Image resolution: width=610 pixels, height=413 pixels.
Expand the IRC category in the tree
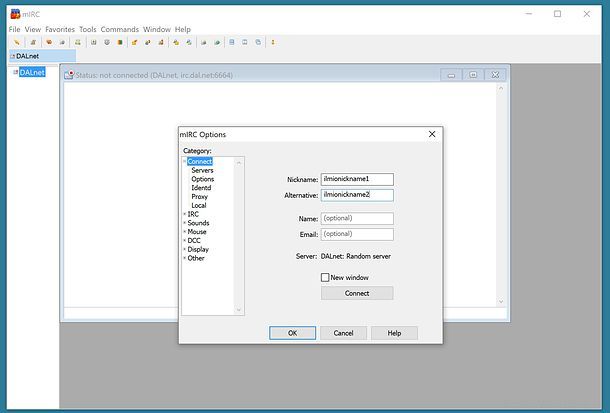[x=185, y=214]
